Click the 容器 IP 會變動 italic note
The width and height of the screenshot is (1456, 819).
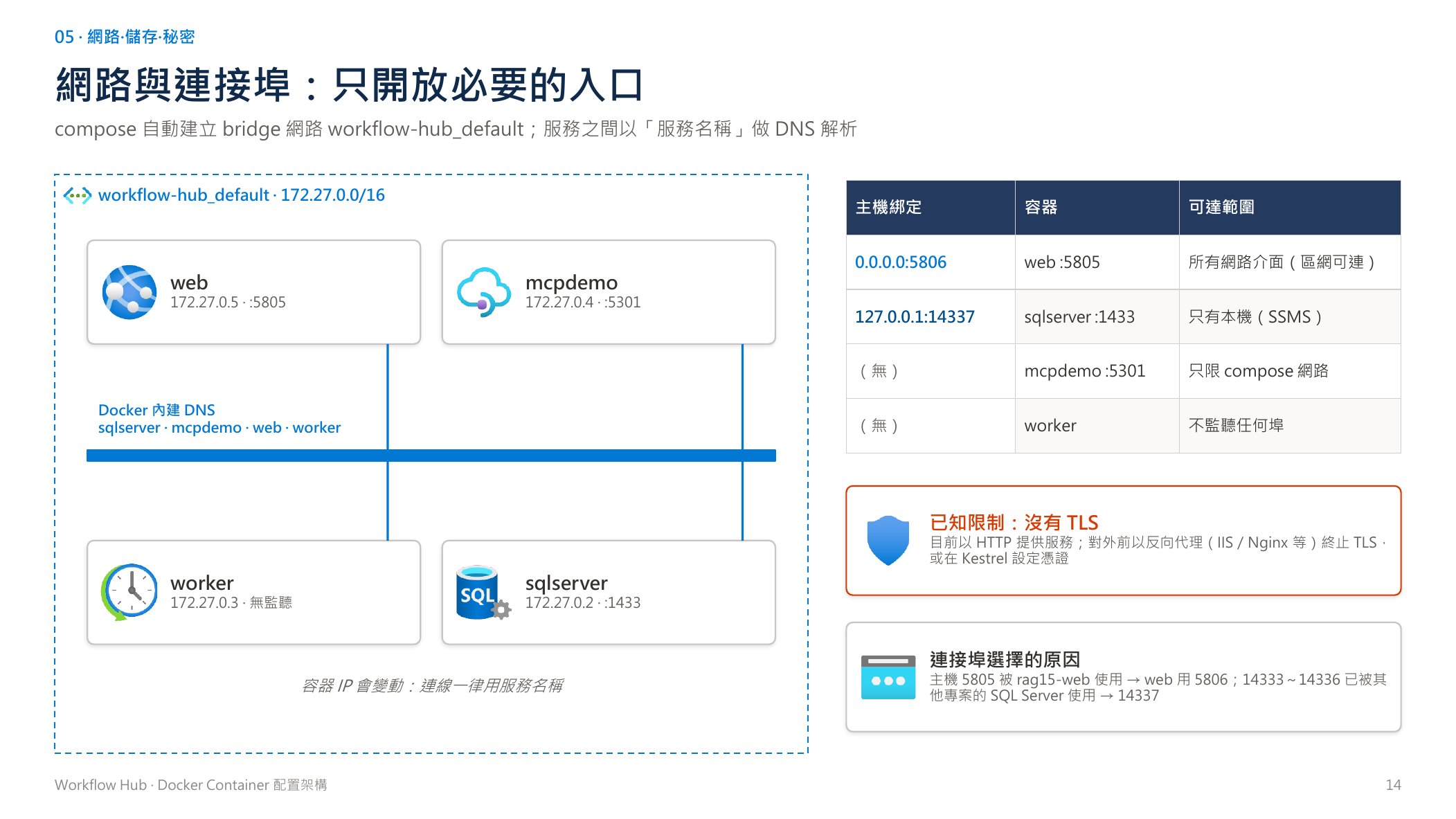[432, 686]
